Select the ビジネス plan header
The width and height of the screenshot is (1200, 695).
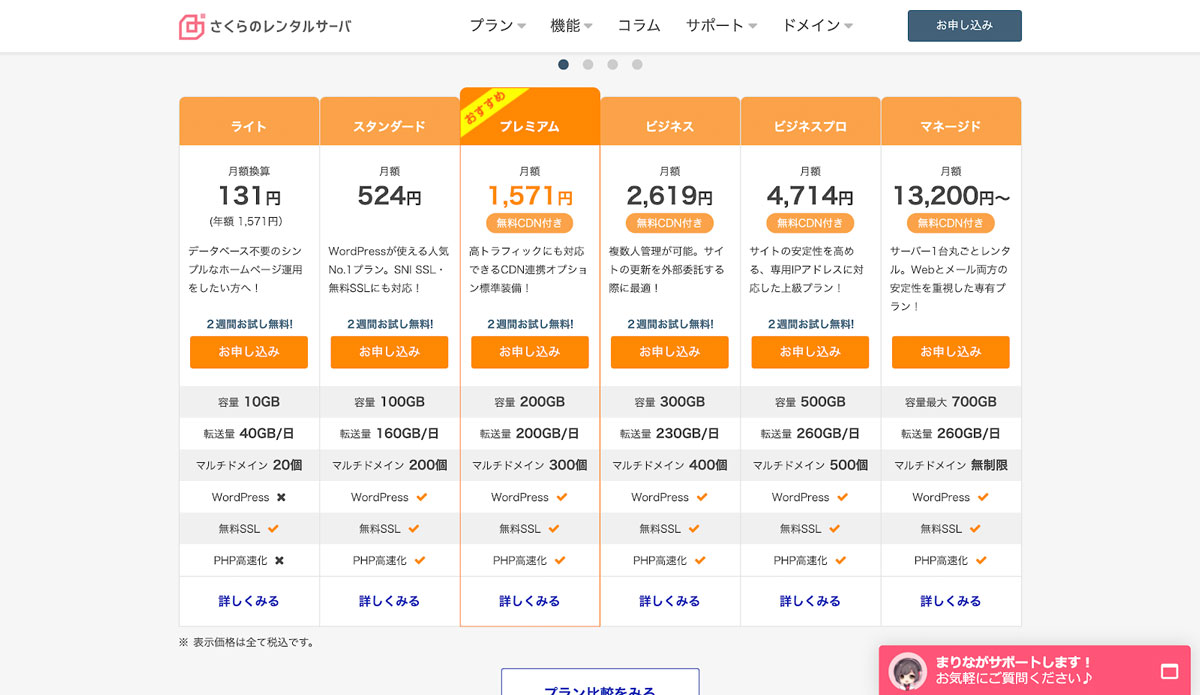point(670,121)
